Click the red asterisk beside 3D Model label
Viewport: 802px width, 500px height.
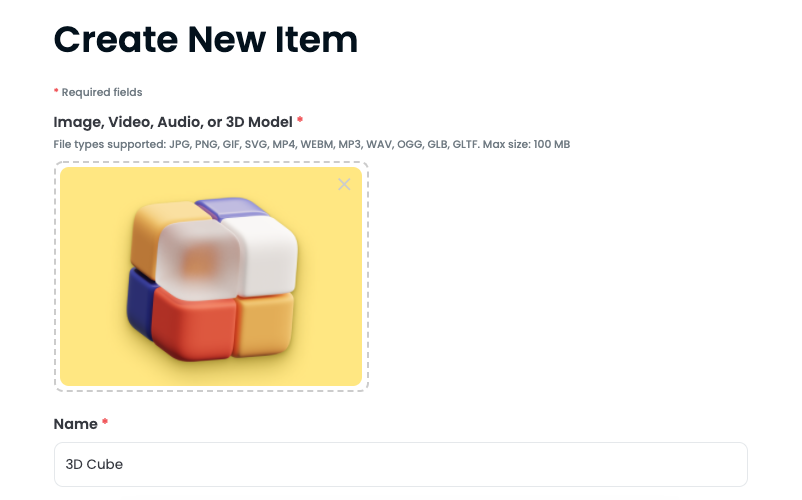(x=300, y=120)
